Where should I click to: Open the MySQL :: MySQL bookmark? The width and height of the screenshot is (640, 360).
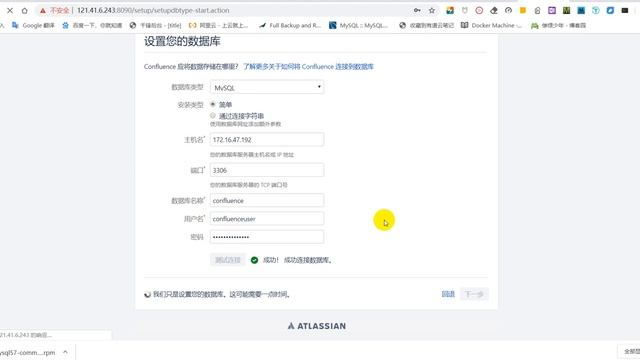(x=358, y=25)
